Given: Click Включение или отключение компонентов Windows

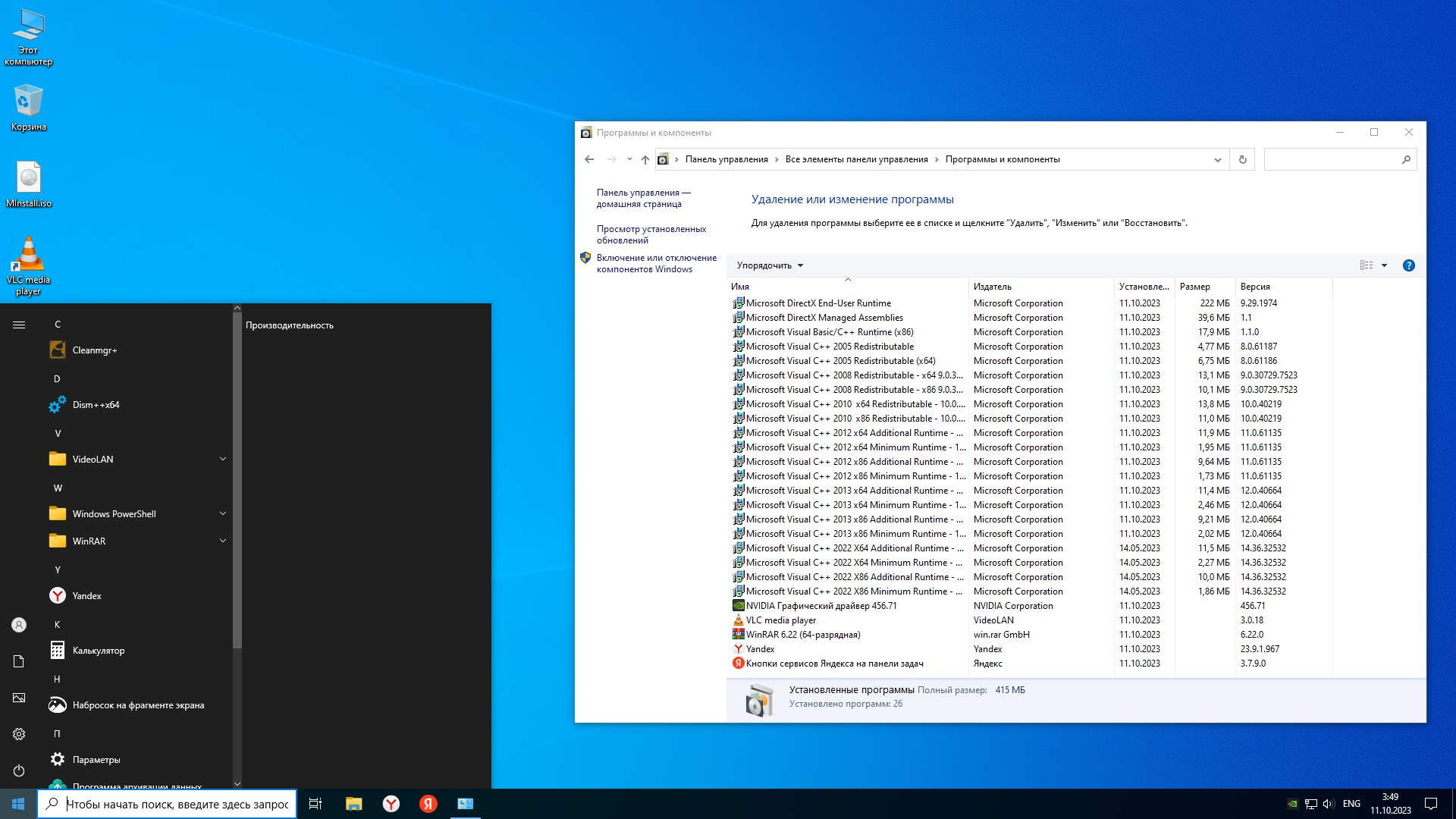Looking at the screenshot, I should coord(656,263).
